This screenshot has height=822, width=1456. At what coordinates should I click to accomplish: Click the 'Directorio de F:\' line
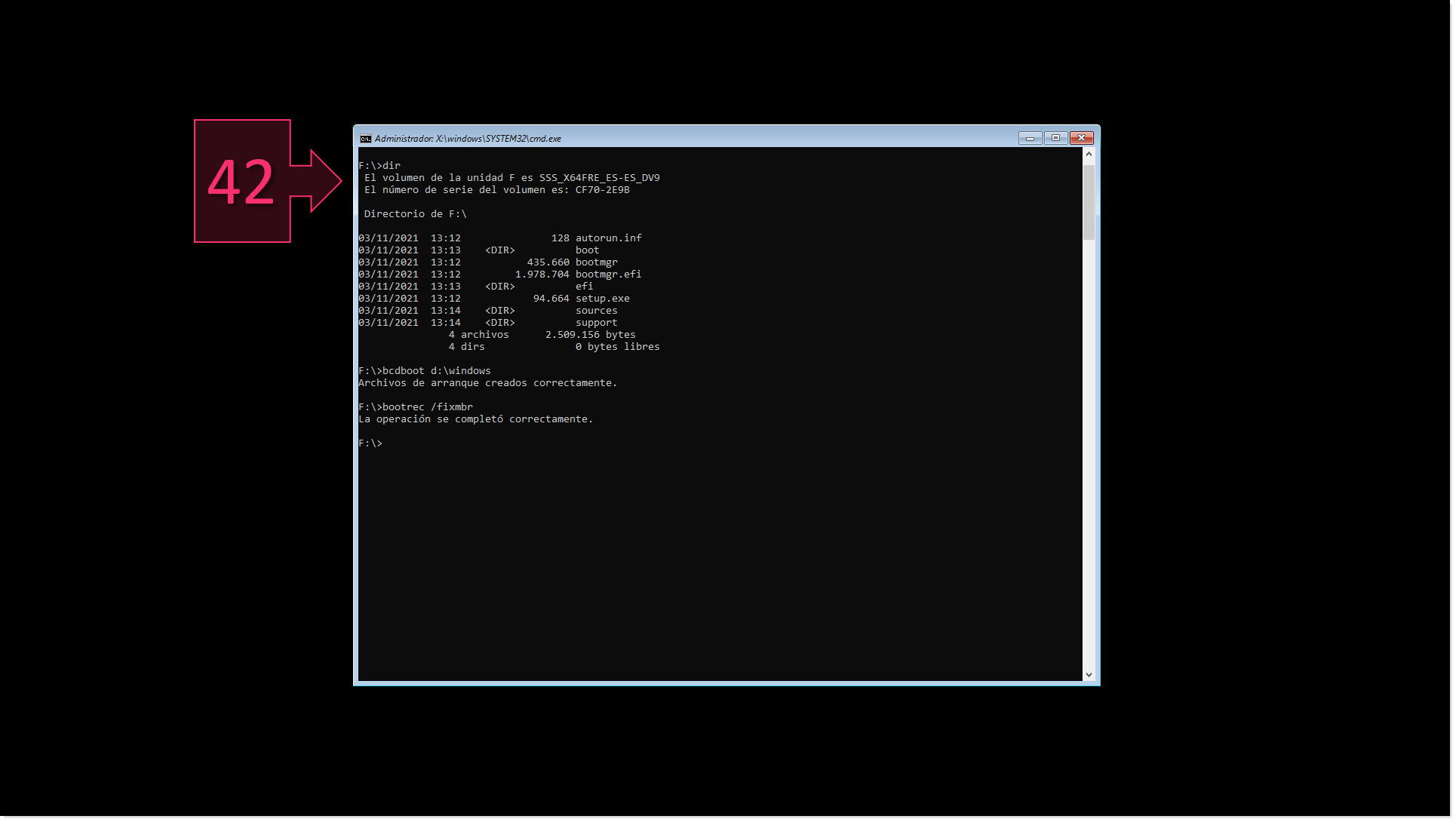[x=415, y=214]
